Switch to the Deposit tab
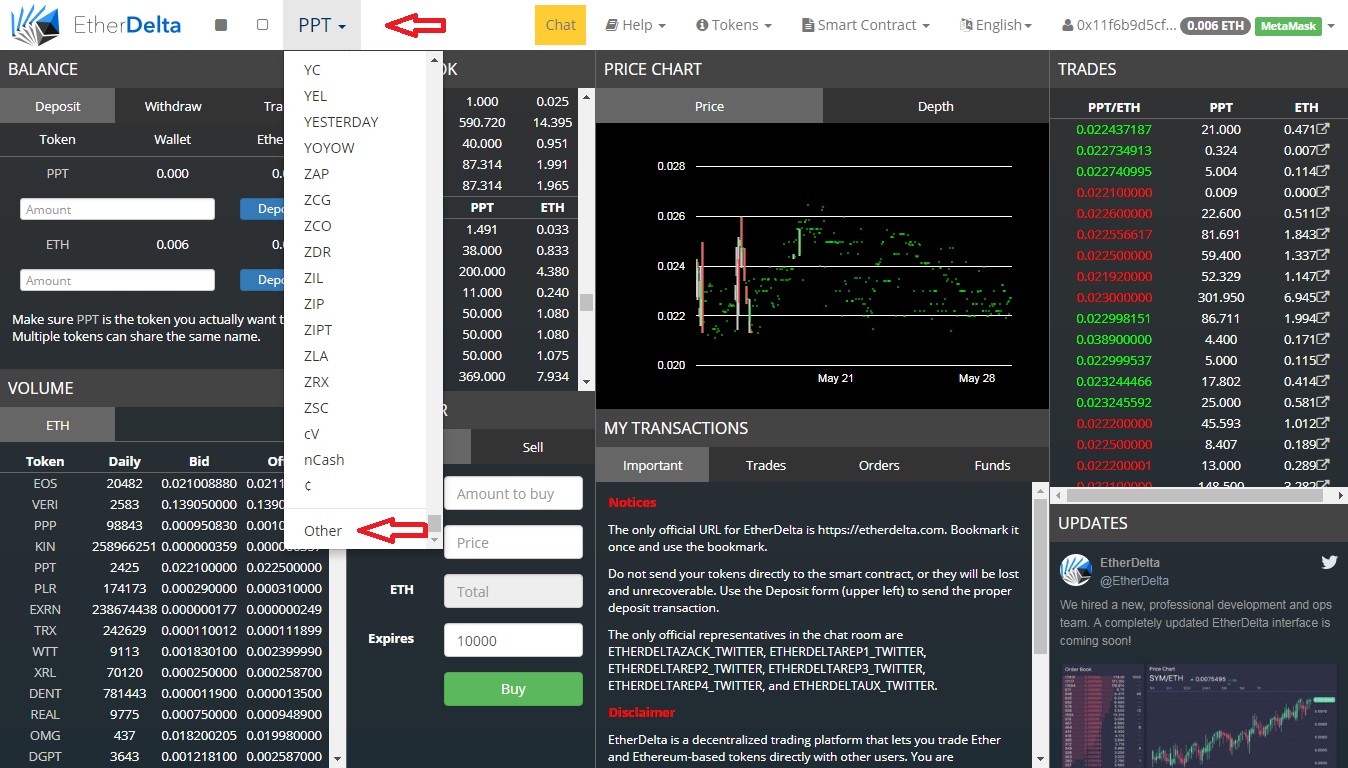This screenshot has height=768, width=1348. click(x=58, y=106)
